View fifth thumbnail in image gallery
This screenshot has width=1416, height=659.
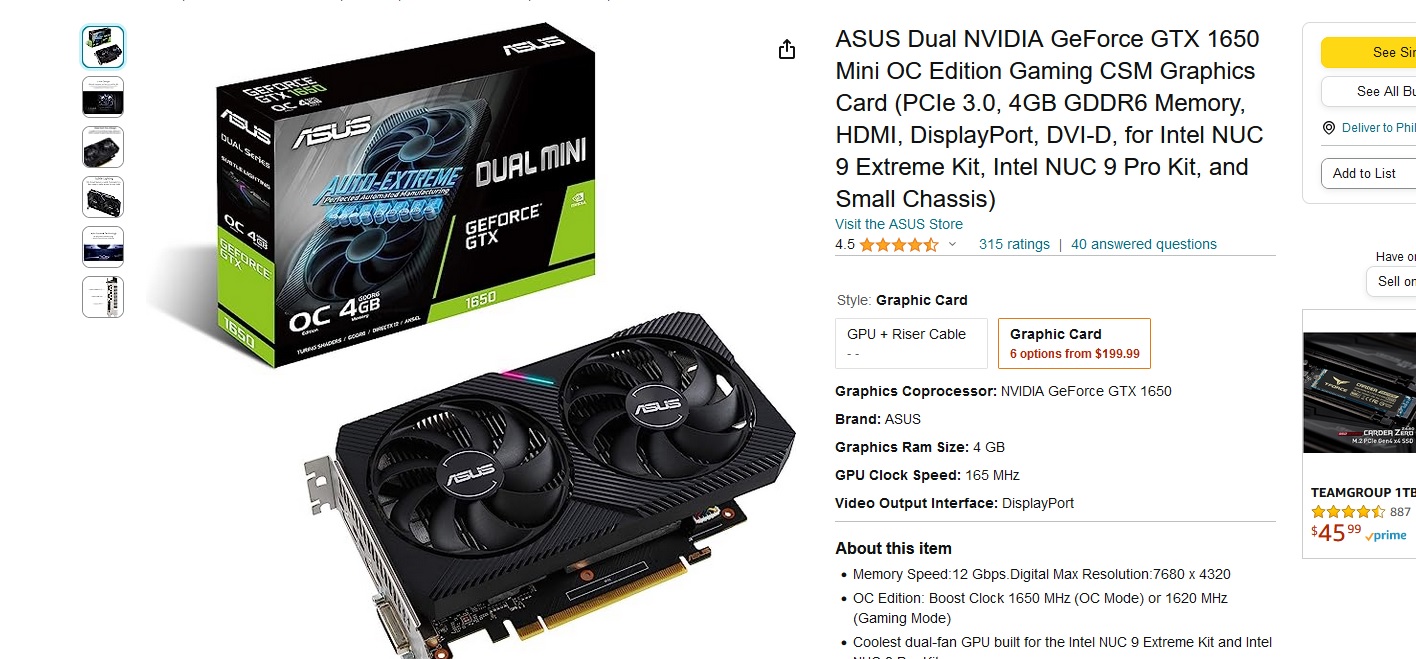tap(103, 247)
